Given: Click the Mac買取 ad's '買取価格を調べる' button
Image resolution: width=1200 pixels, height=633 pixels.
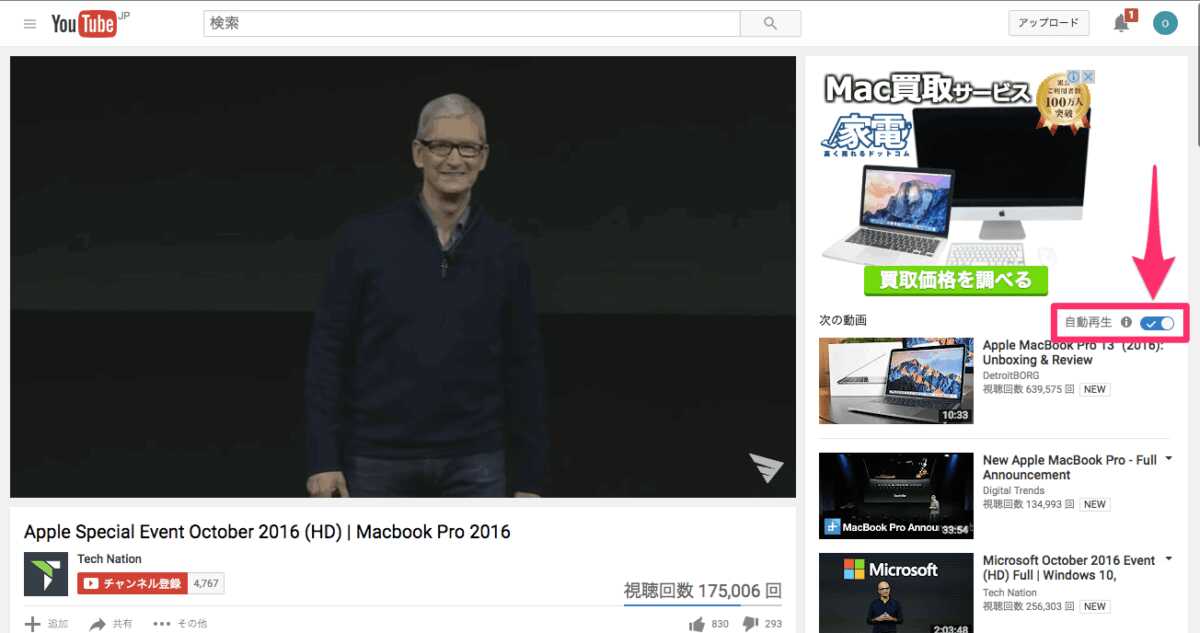Looking at the screenshot, I should pyautogui.click(x=955, y=280).
